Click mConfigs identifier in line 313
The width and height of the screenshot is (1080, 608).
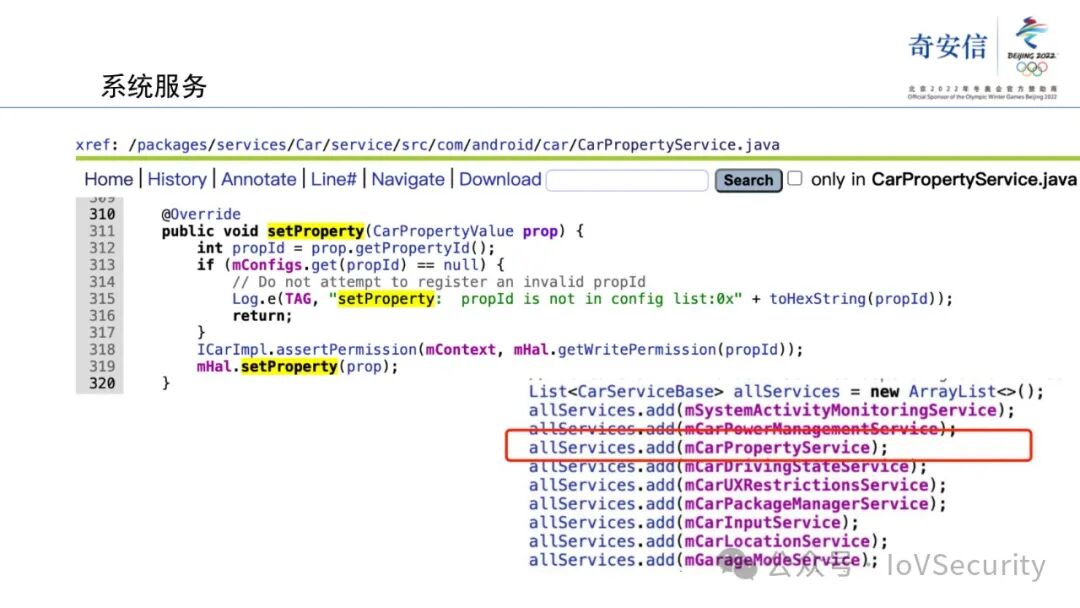pyautogui.click(x=267, y=264)
